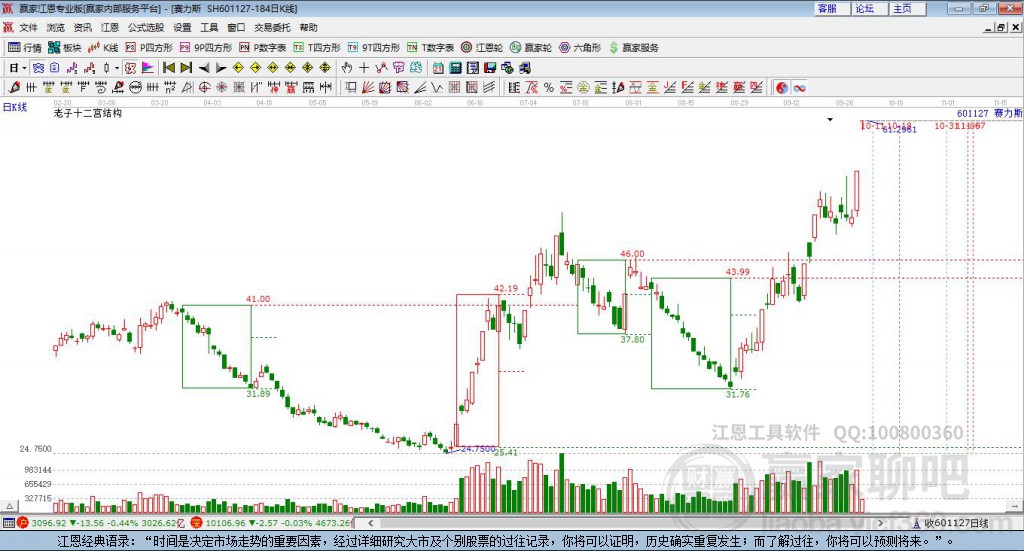This screenshot has height=551, width=1024.
Task: Jump to last bar with skip-end arrow
Action: point(186,68)
